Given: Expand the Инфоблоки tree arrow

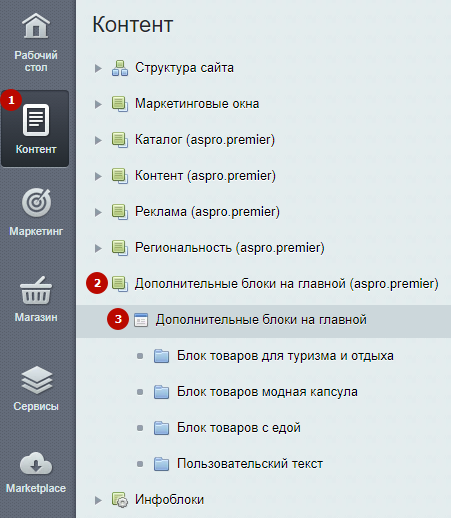Looking at the screenshot, I should coord(98,500).
